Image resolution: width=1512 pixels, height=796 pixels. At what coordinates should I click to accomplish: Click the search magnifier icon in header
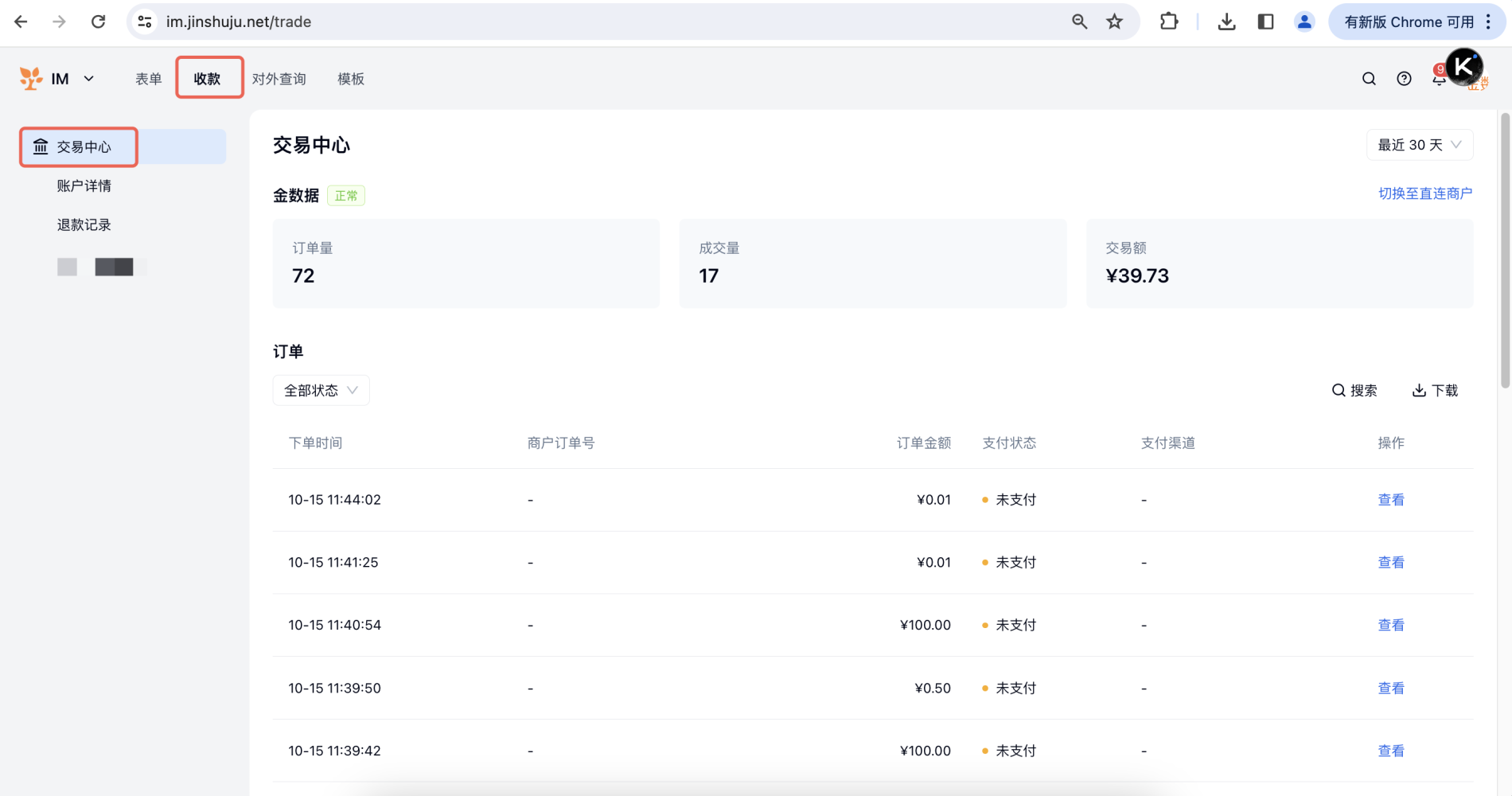coord(1369,79)
